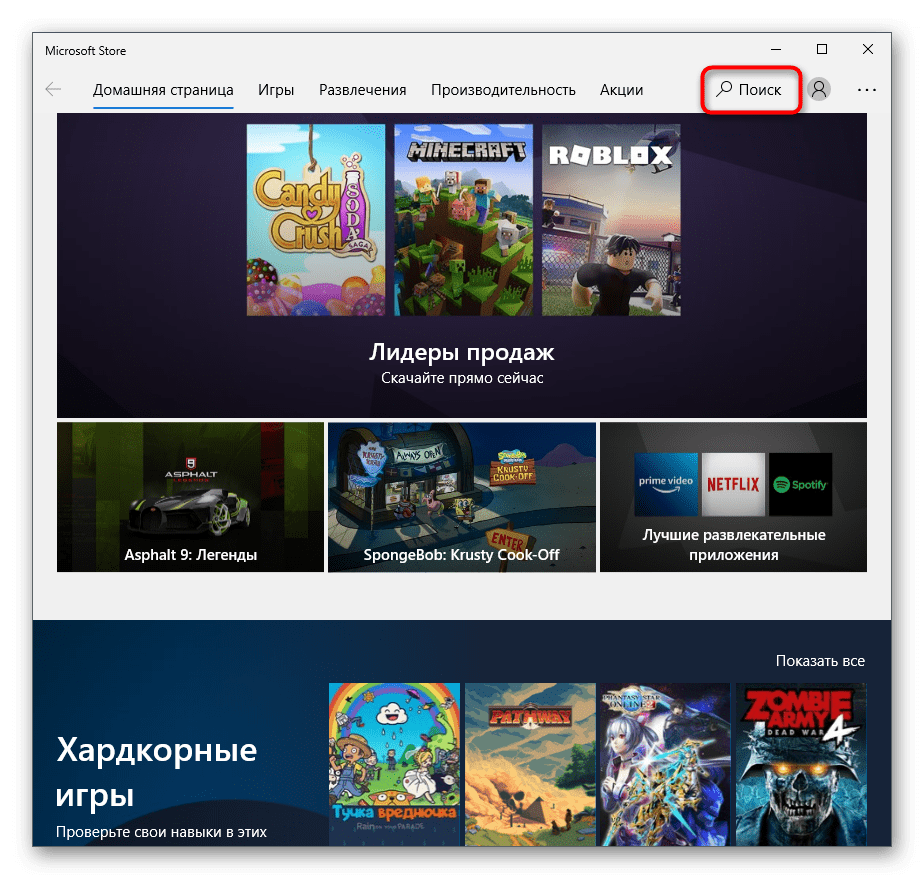Image resolution: width=924 pixels, height=879 pixels.
Task: Open the Развлечения tab
Action: [x=362, y=90]
